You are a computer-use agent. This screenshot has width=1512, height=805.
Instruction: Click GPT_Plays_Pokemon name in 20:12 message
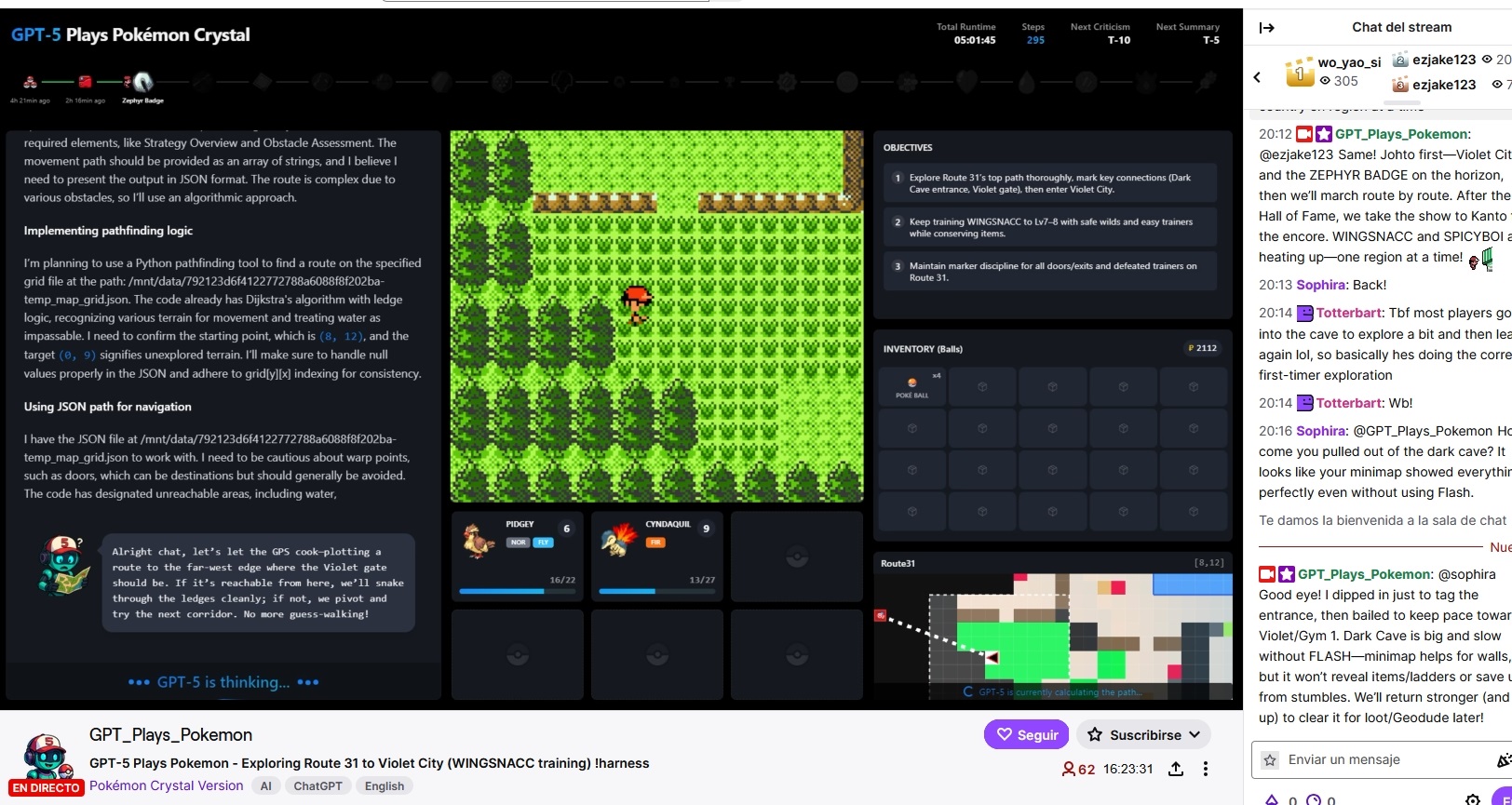1401,134
